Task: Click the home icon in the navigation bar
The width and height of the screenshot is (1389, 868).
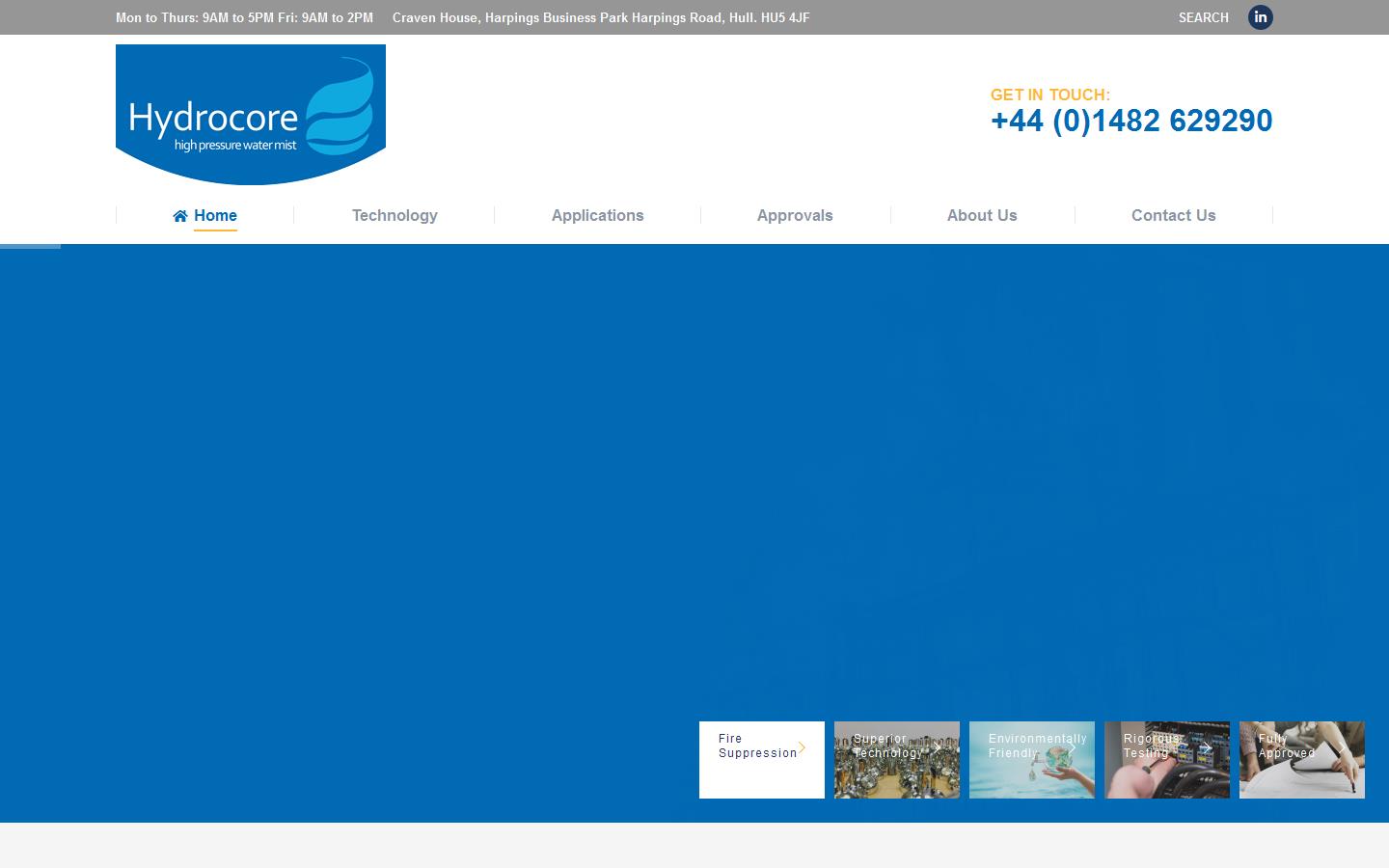Action: 178,215
